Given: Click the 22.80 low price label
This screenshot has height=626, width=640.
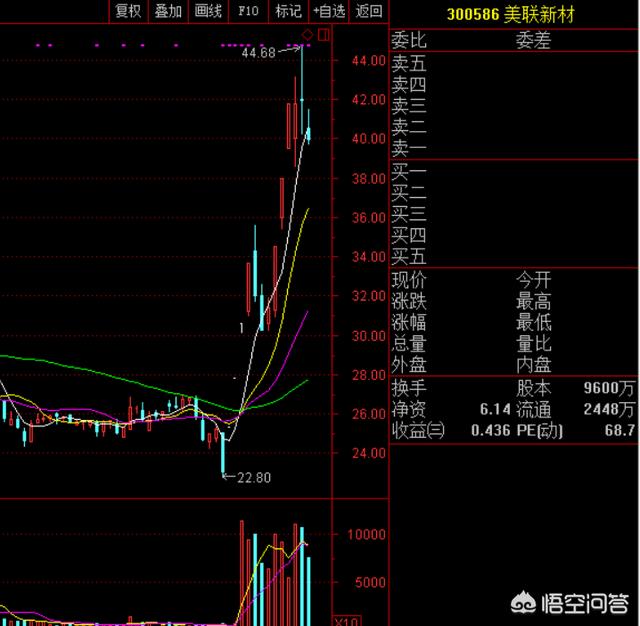Looking at the screenshot, I should [254, 477].
